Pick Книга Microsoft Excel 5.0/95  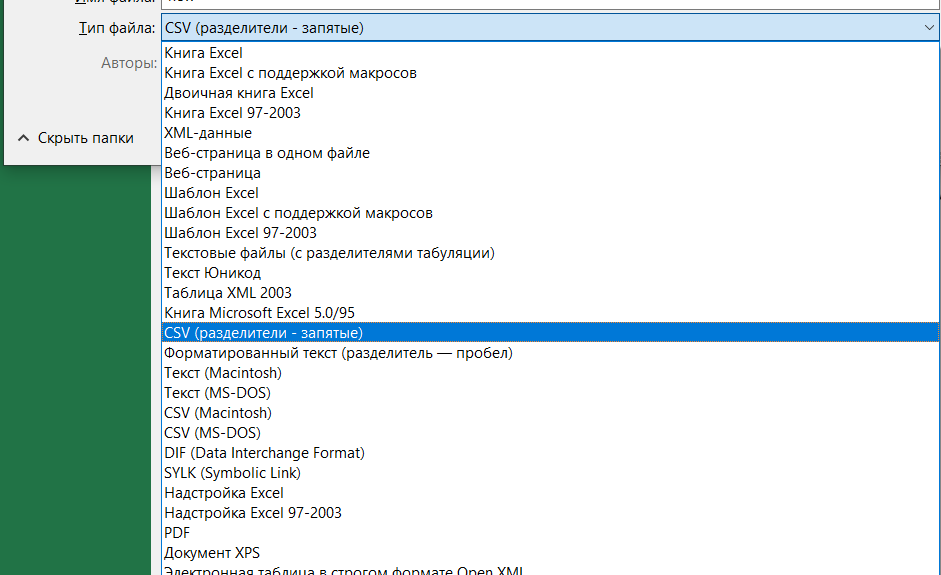pyautogui.click(x=550, y=313)
